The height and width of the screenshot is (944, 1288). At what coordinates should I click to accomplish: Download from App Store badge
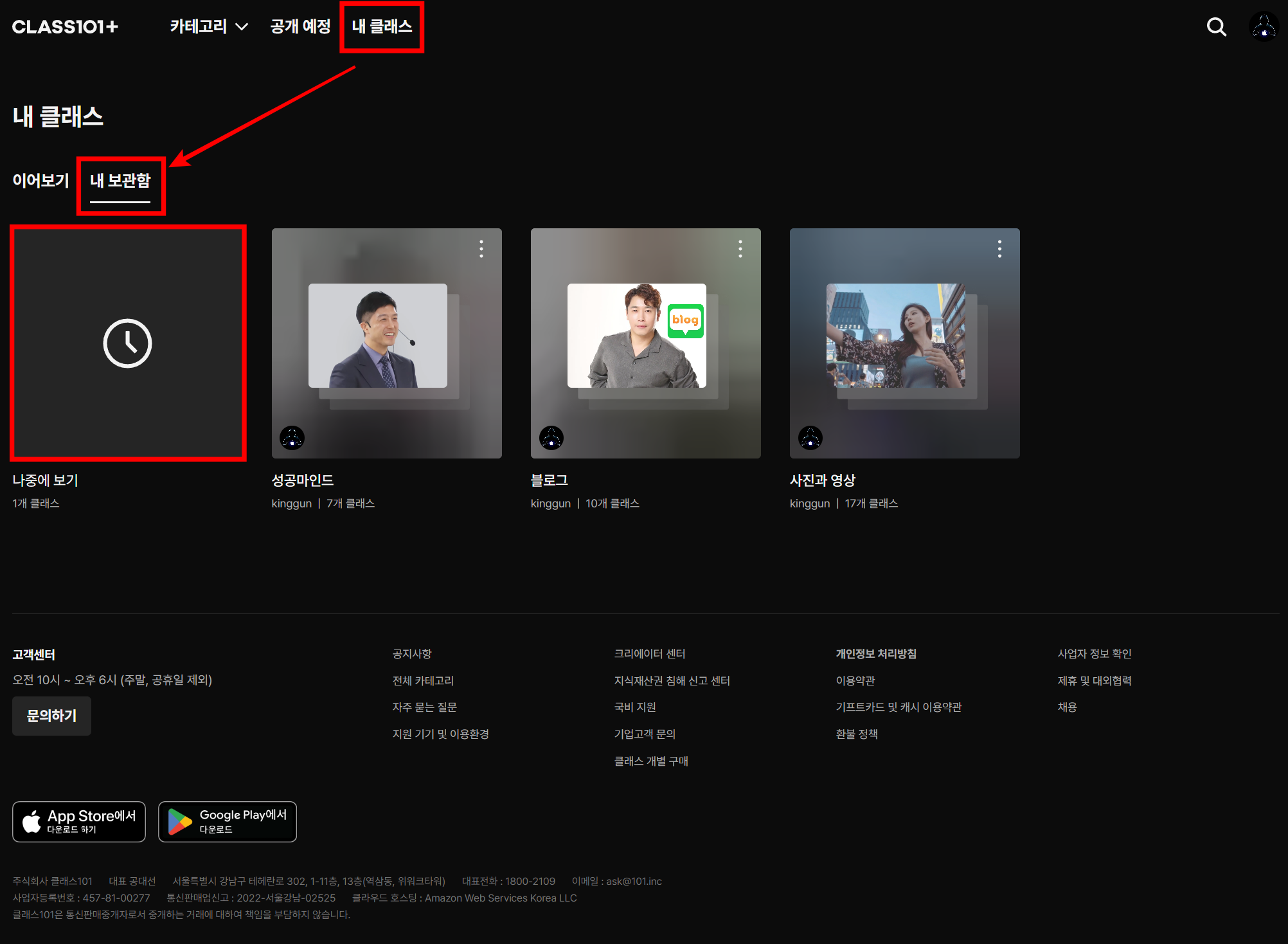coord(79,821)
